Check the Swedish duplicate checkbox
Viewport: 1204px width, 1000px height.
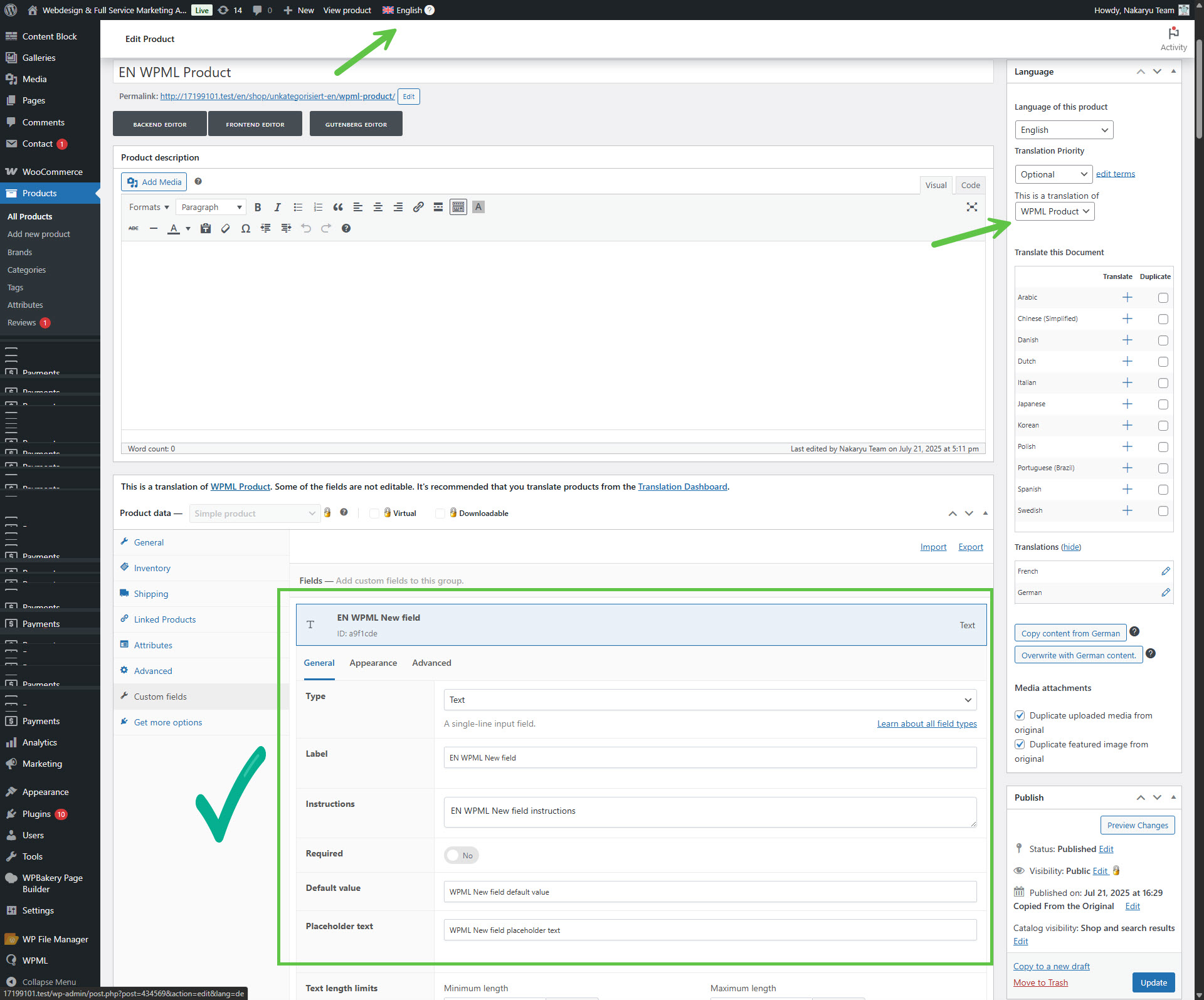coord(1163,511)
